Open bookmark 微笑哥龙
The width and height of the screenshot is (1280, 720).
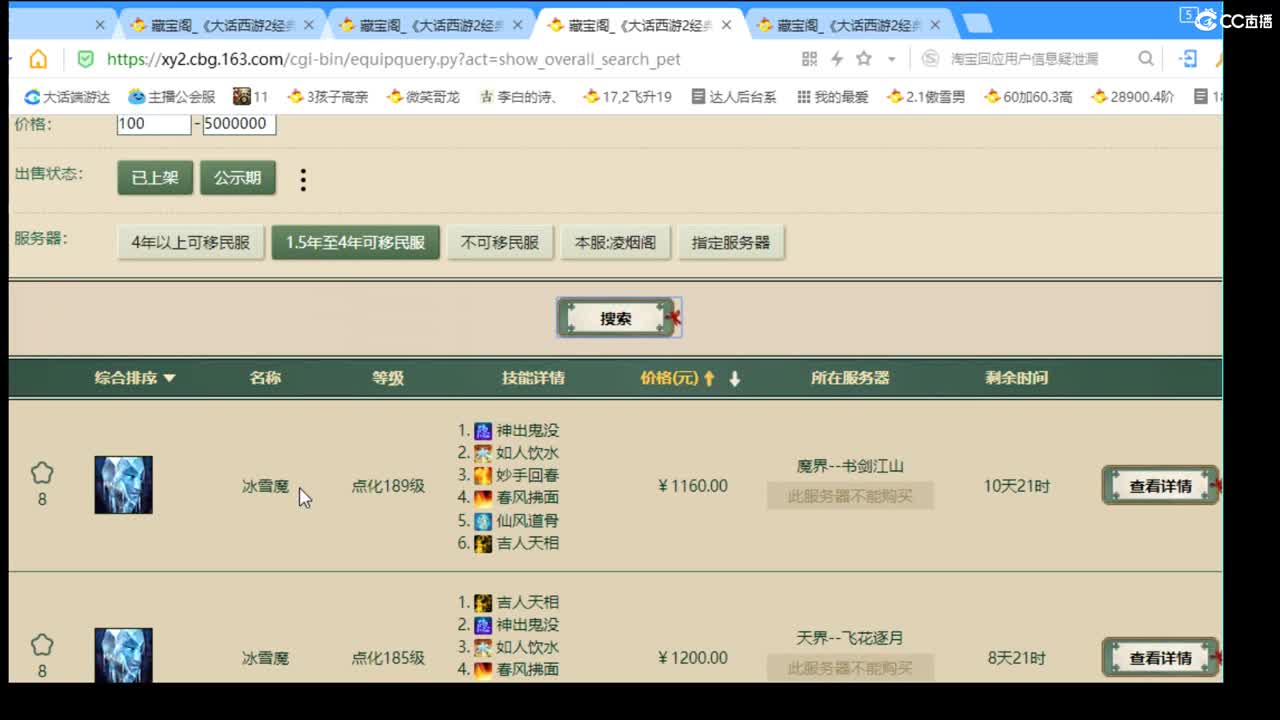(423, 97)
